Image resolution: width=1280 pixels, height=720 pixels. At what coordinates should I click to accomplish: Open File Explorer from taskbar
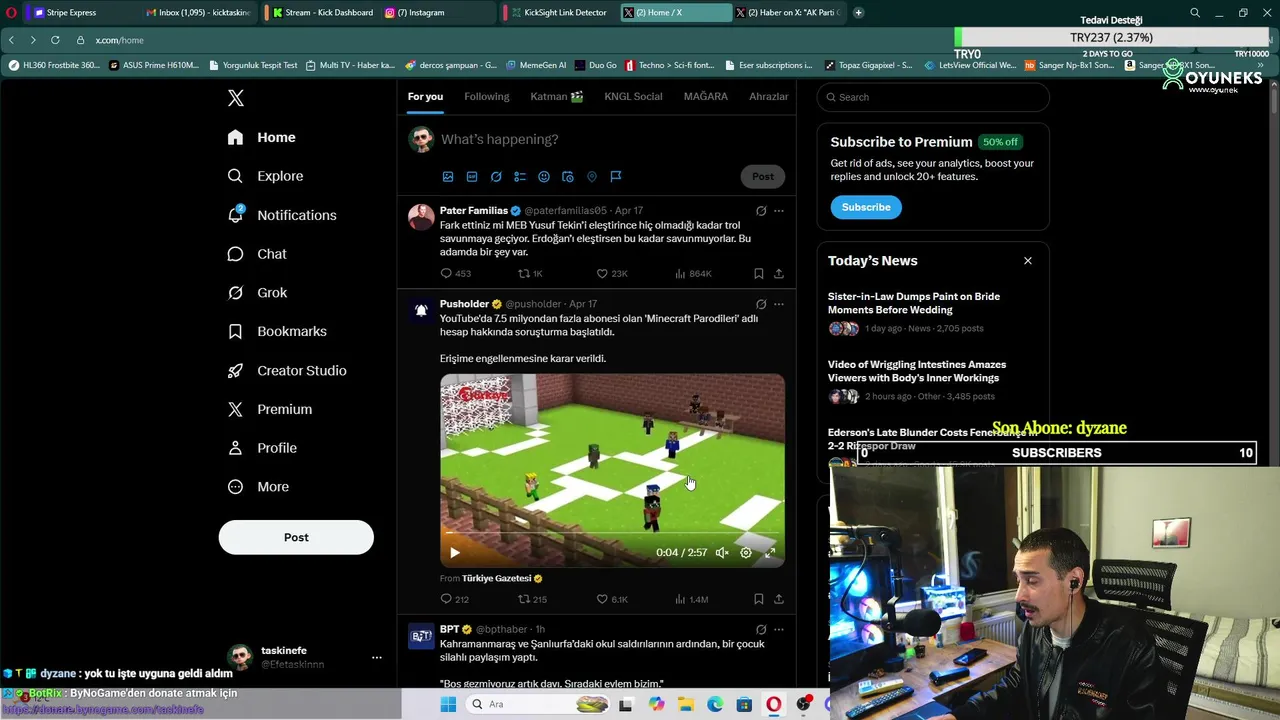[685, 704]
